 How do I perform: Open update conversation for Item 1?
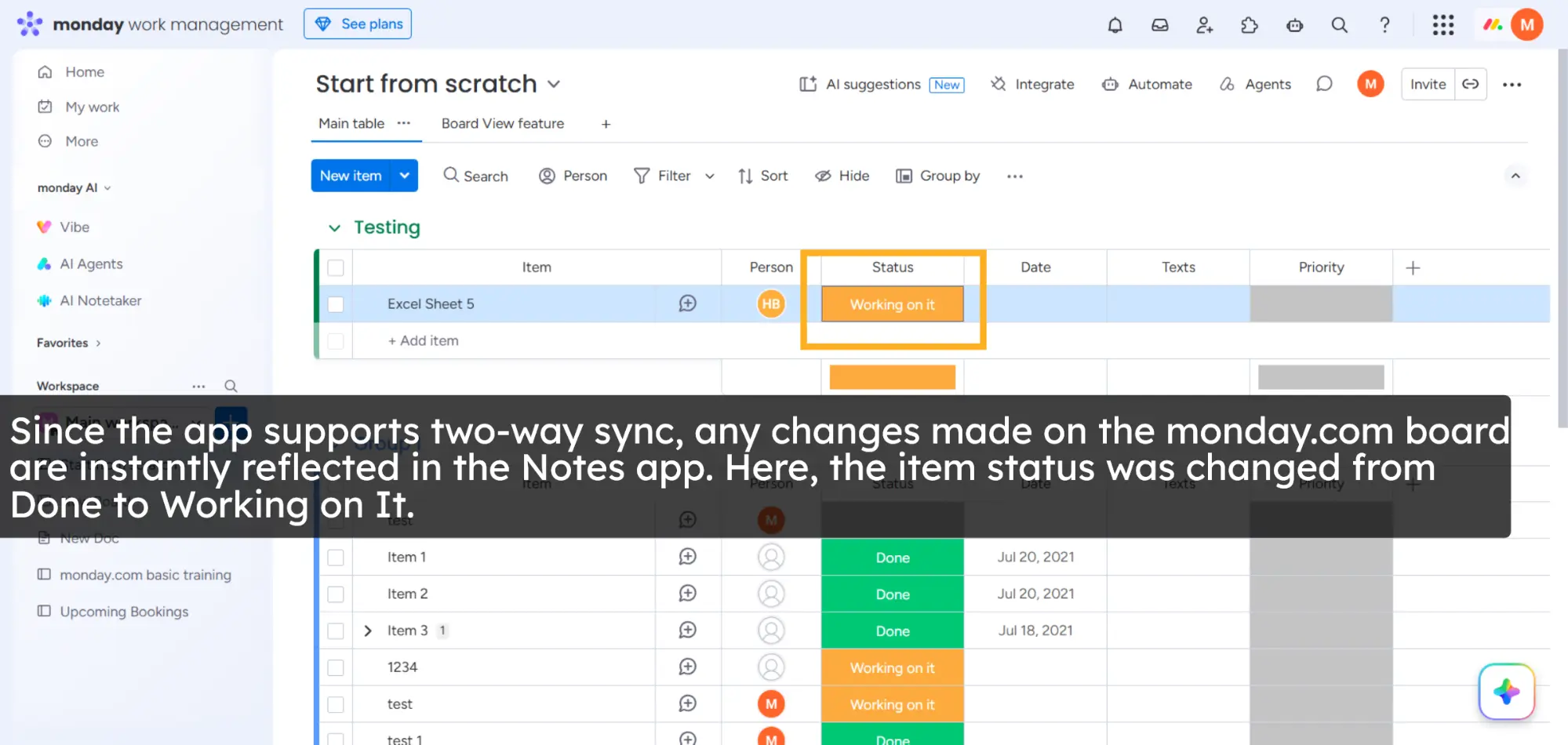[x=687, y=557]
